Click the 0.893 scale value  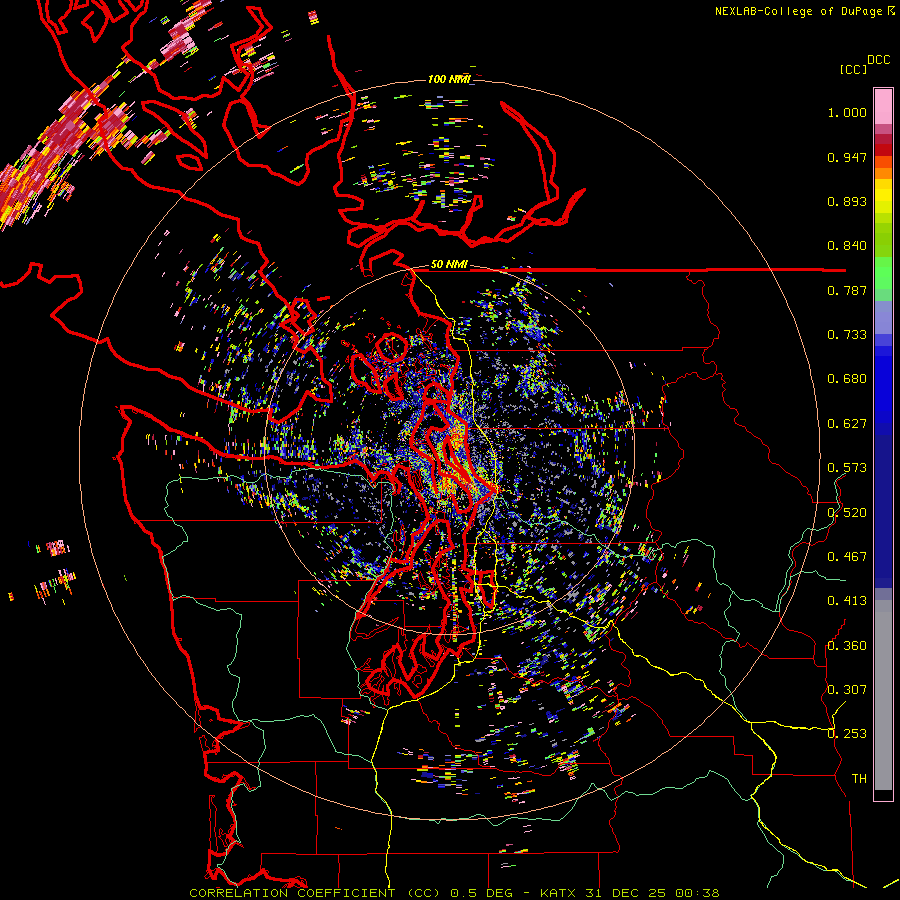click(x=847, y=201)
